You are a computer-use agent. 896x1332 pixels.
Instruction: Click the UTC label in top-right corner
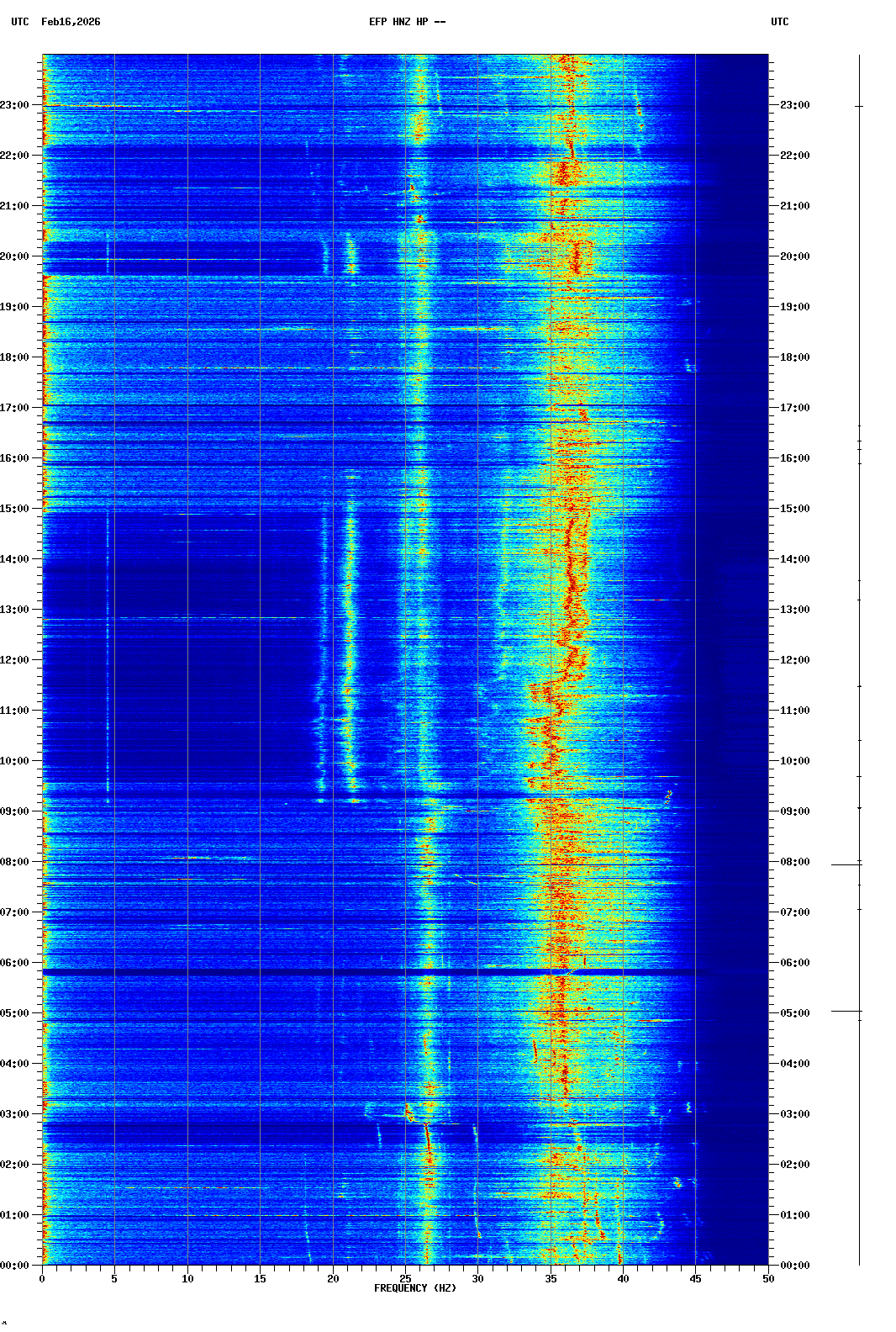(779, 22)
